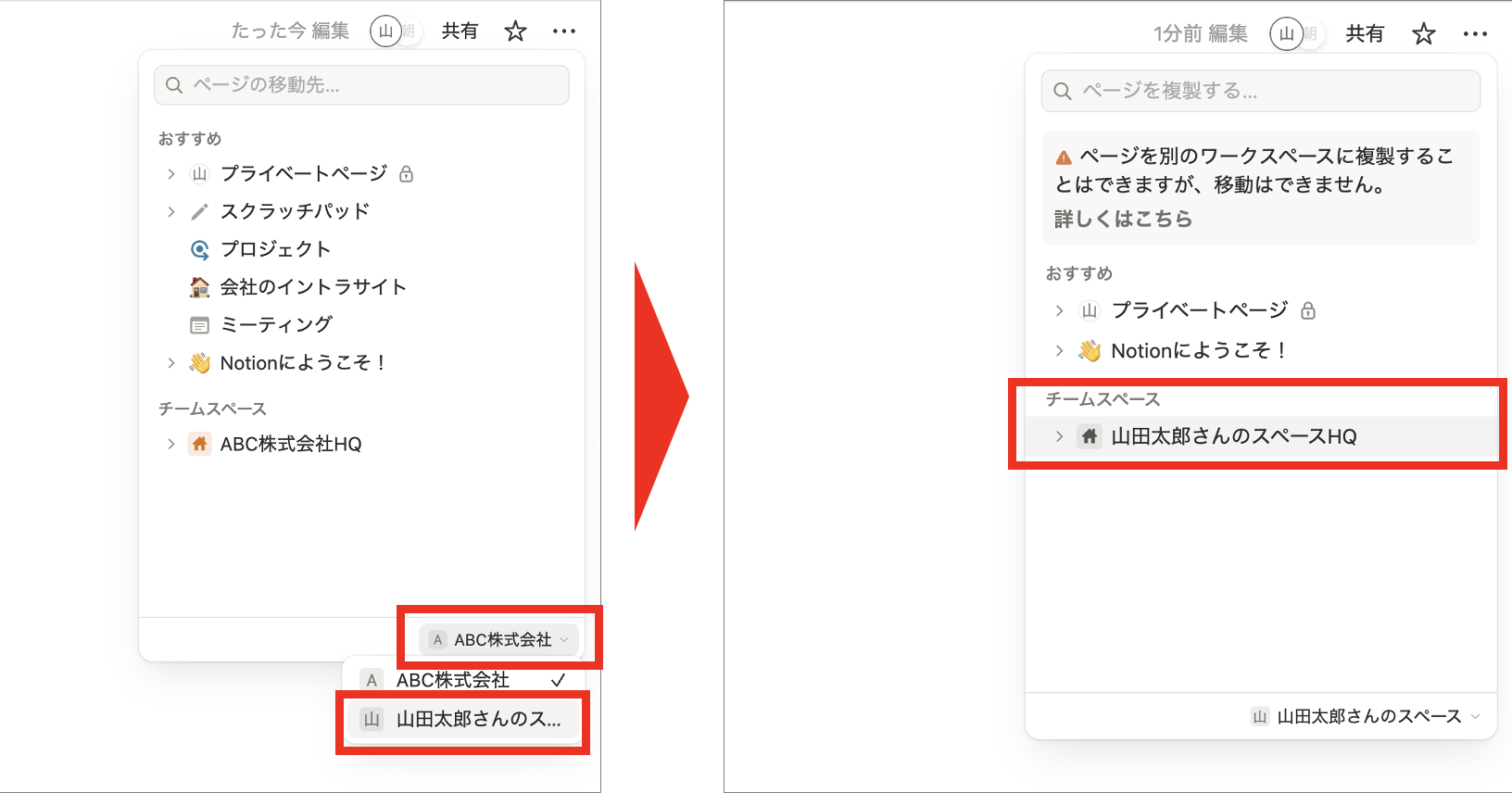Expand Notionにようこそ in left panel
This screenshot has height=793, width=1512.
point(170,363)
